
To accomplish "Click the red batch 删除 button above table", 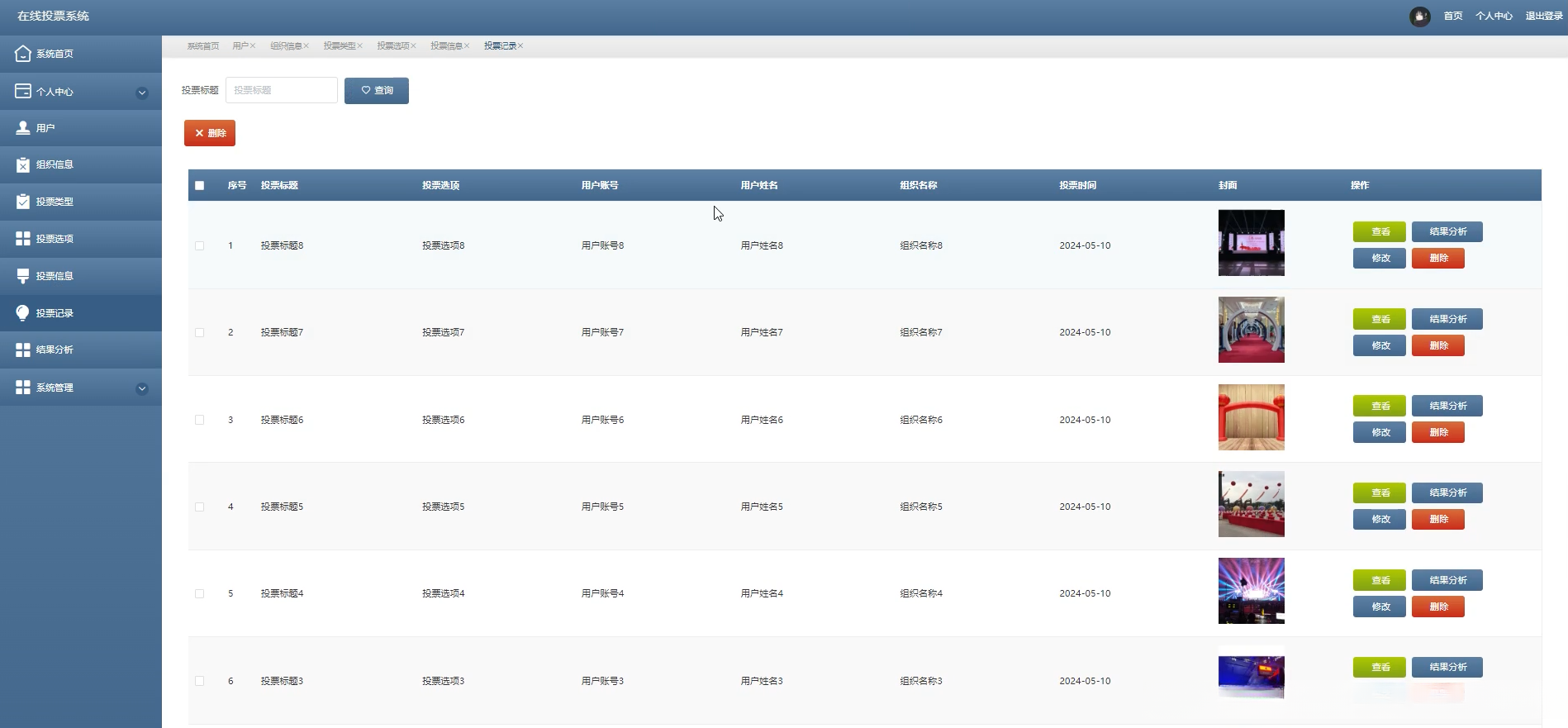I will pyautogui.click(x=210, y=133).
